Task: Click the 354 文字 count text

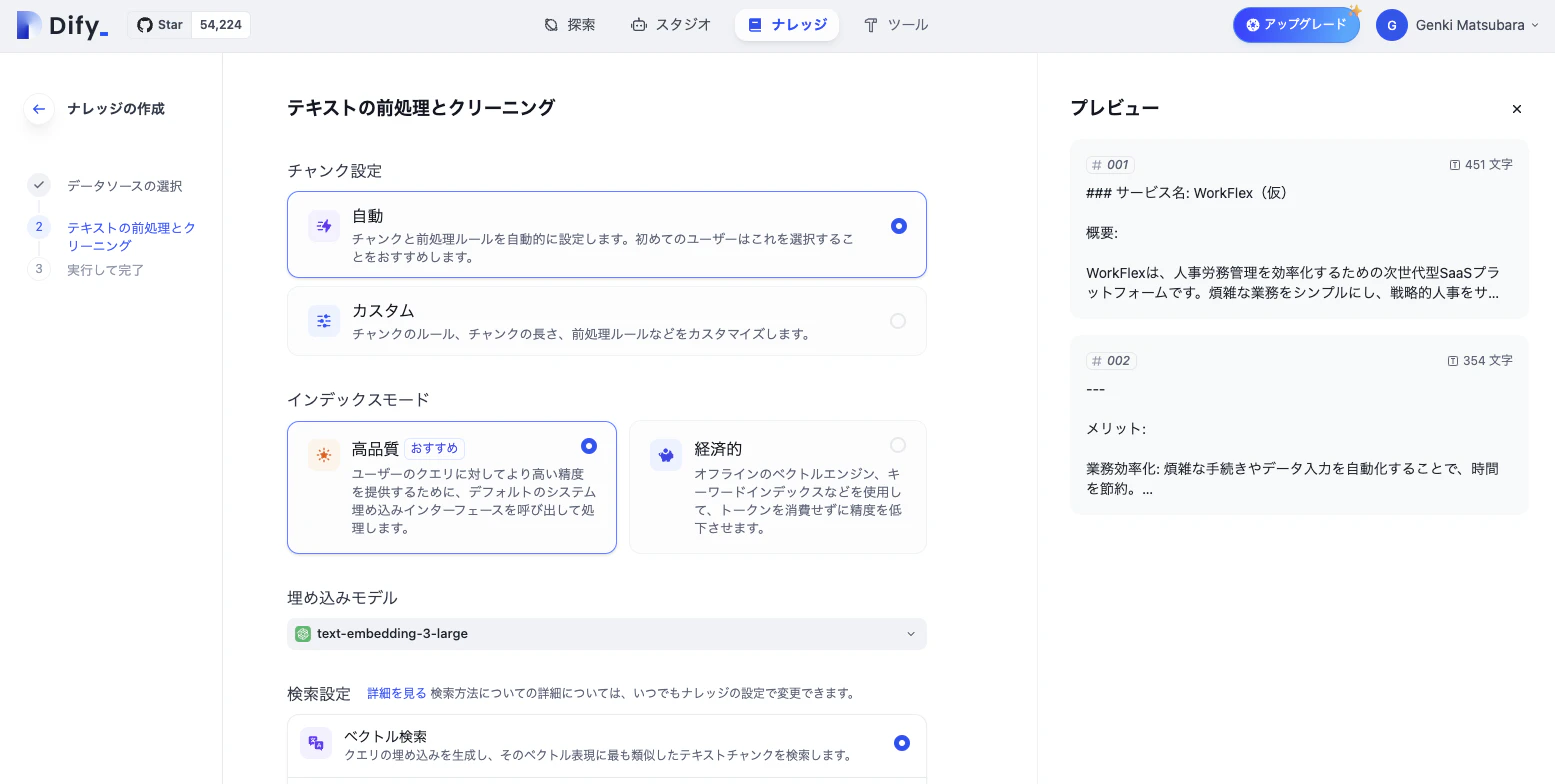Action: point(1488,361)
